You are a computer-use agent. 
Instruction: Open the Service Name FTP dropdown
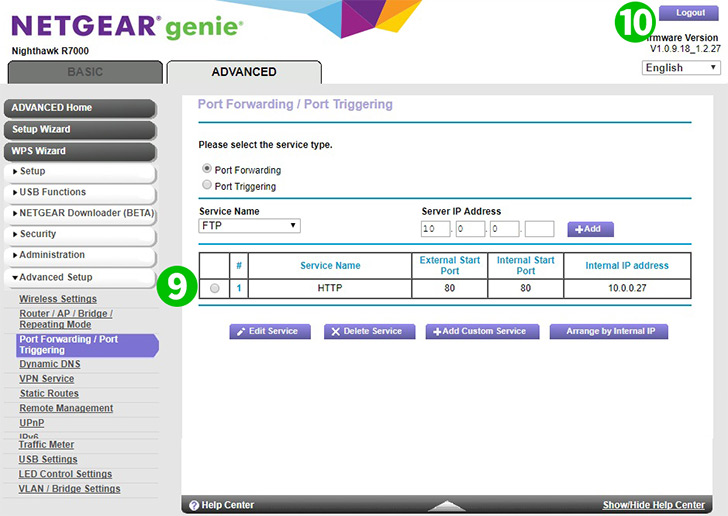(x=249, y=226)
